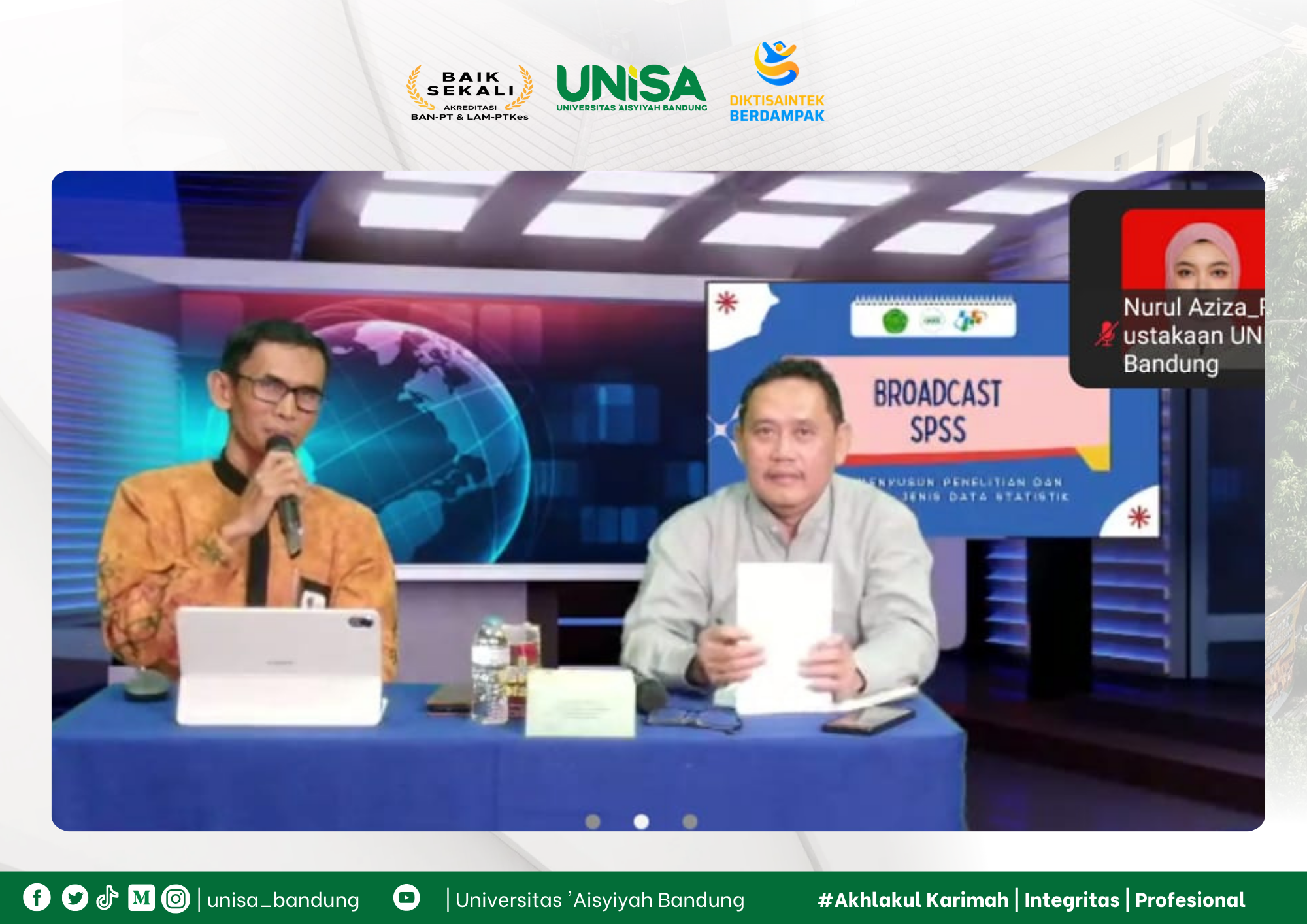This screenshot has height=924, width=1307.
Task: Click the Baik Sekali accreditation badge
Action: 470,93
